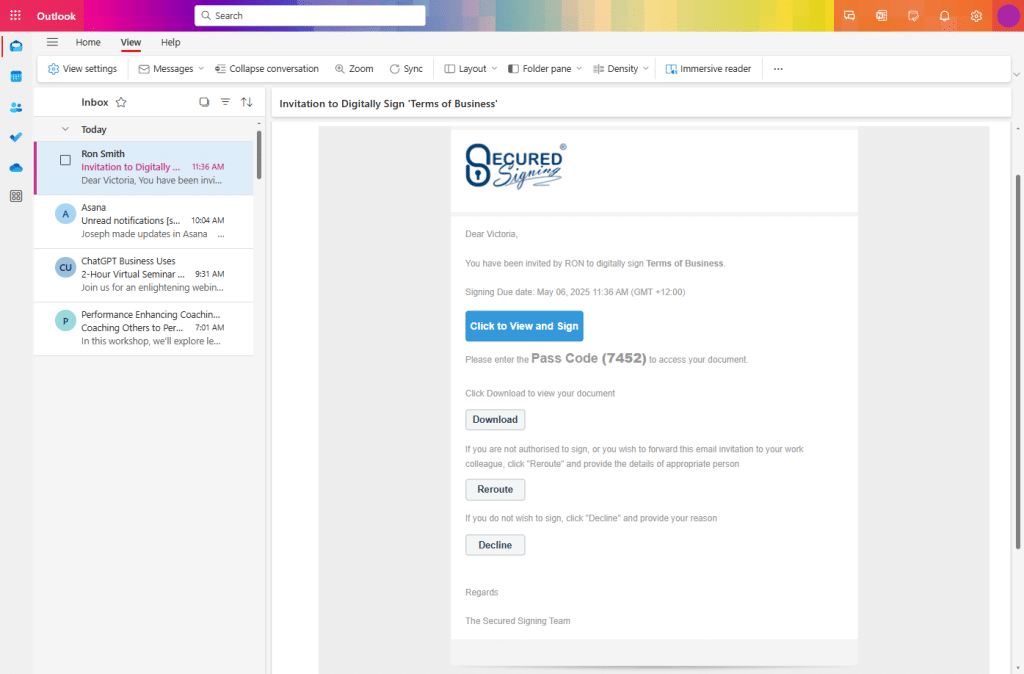1024x674 pixels.
Task: Click the 'Click to View and Sign' button
Action: 524,326
